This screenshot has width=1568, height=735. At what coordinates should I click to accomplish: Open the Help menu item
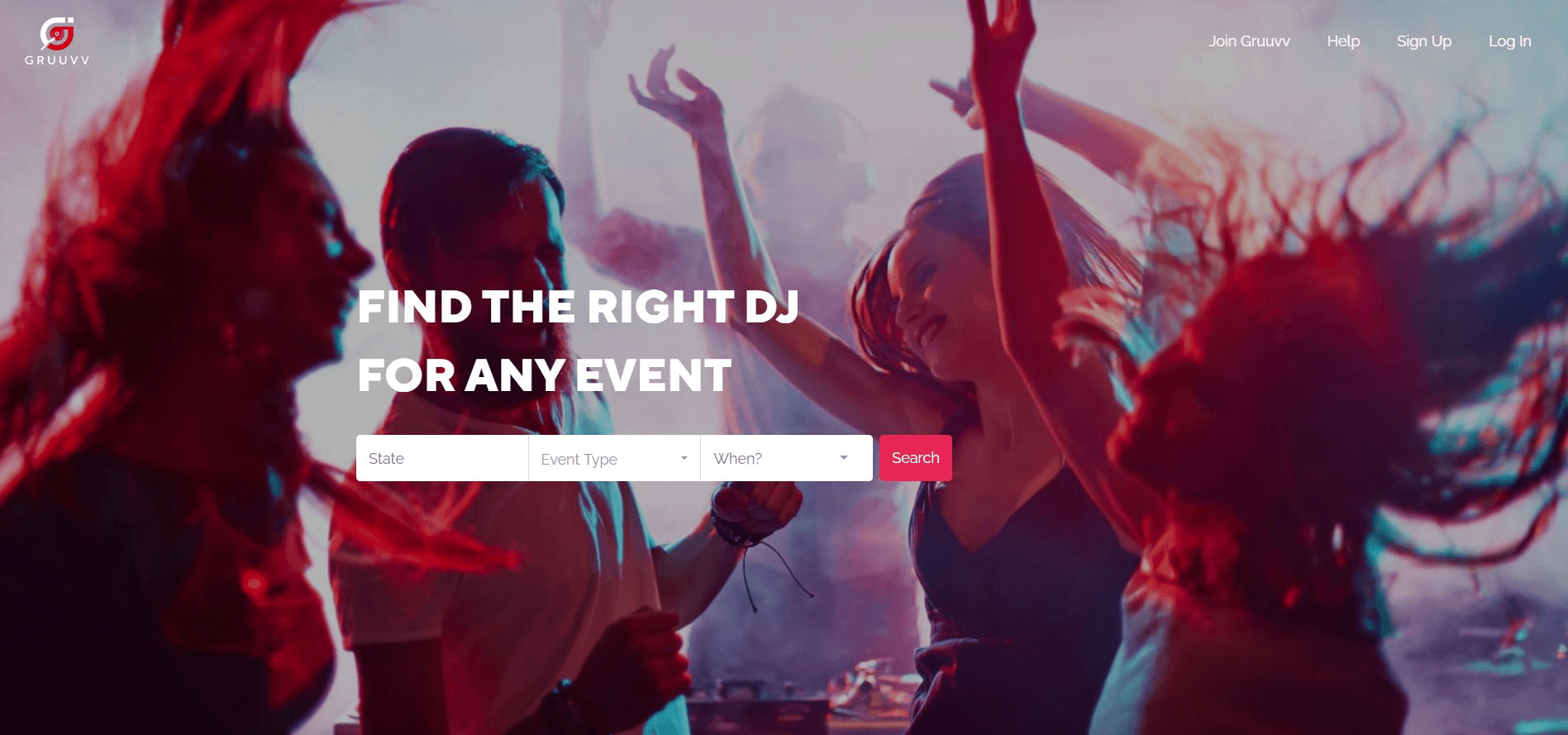(1343, 41)
